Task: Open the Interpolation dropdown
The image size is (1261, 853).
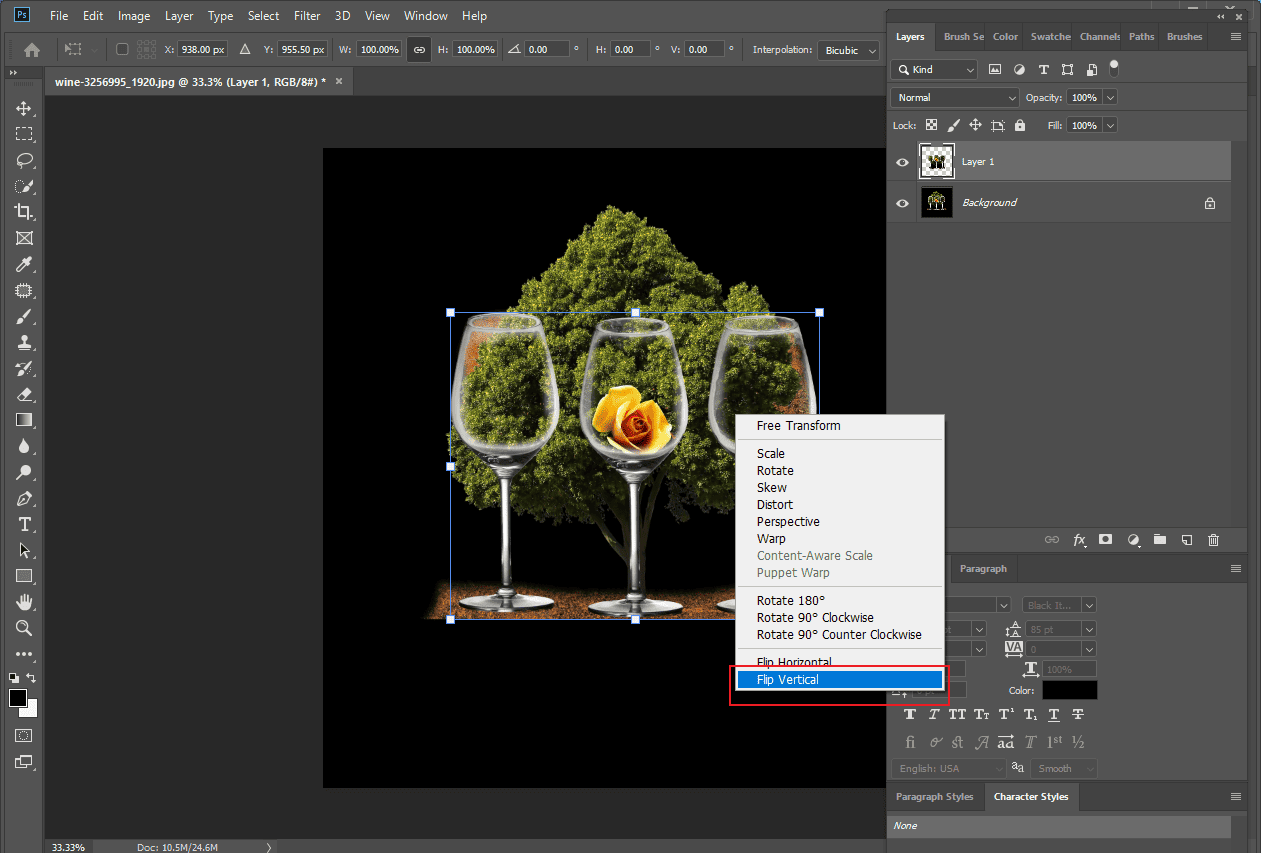Action: tap(848, 50)
